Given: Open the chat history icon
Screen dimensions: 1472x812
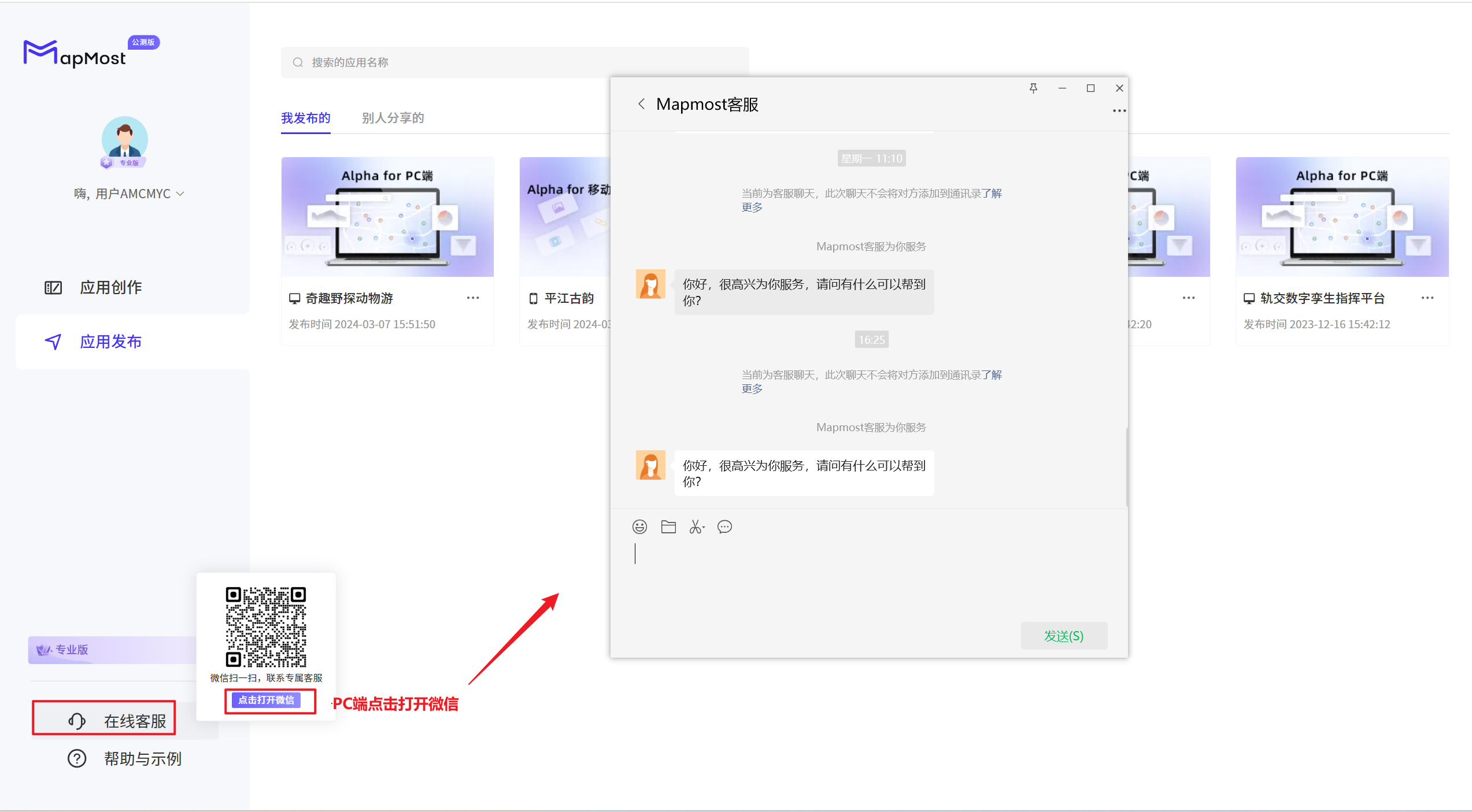Looking at the screenshot, I should [724, 526].
